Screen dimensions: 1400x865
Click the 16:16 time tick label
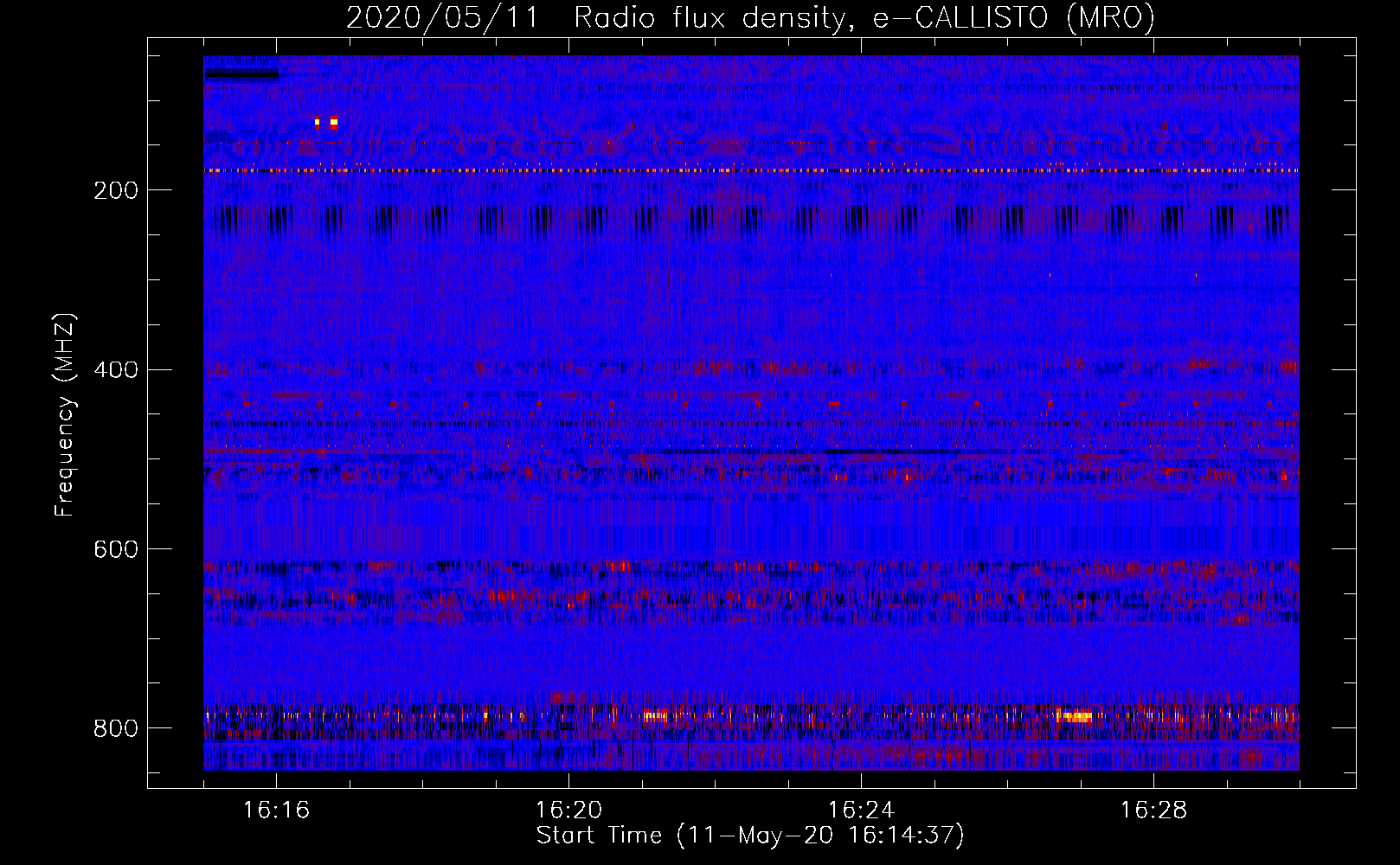coord(276,811)
